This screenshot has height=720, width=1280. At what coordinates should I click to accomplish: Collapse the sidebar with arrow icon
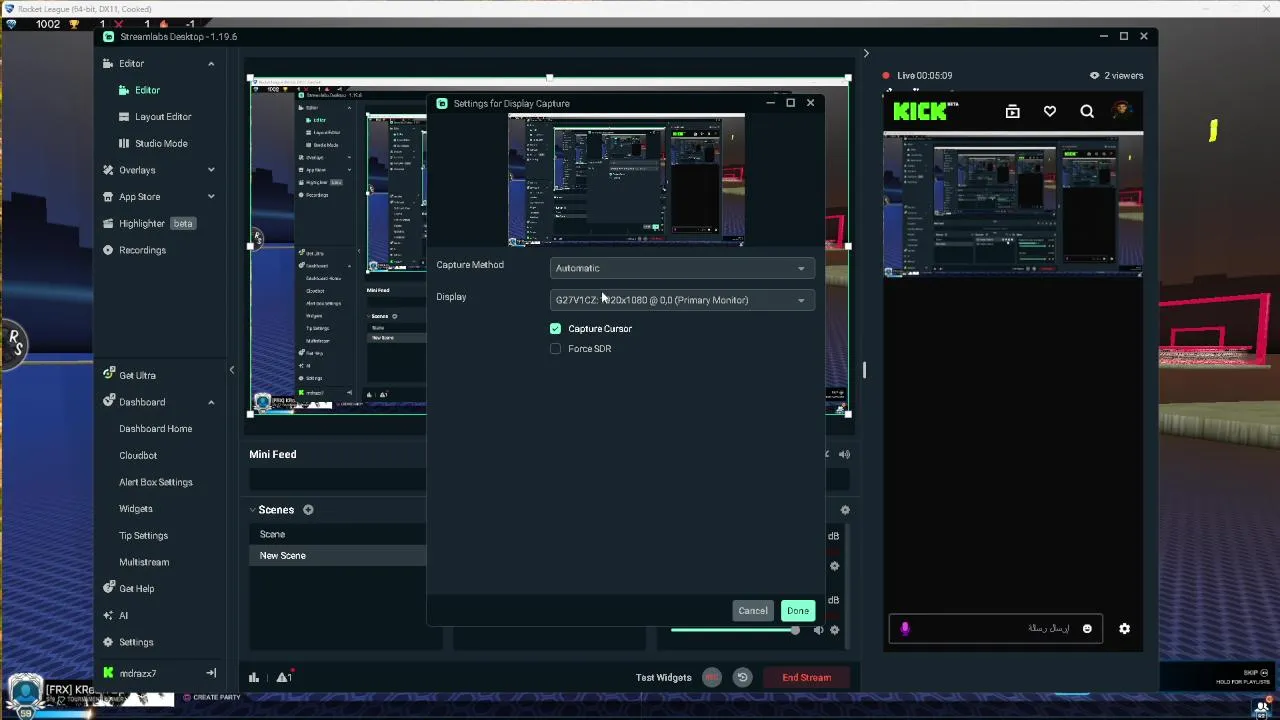[211, 673]
